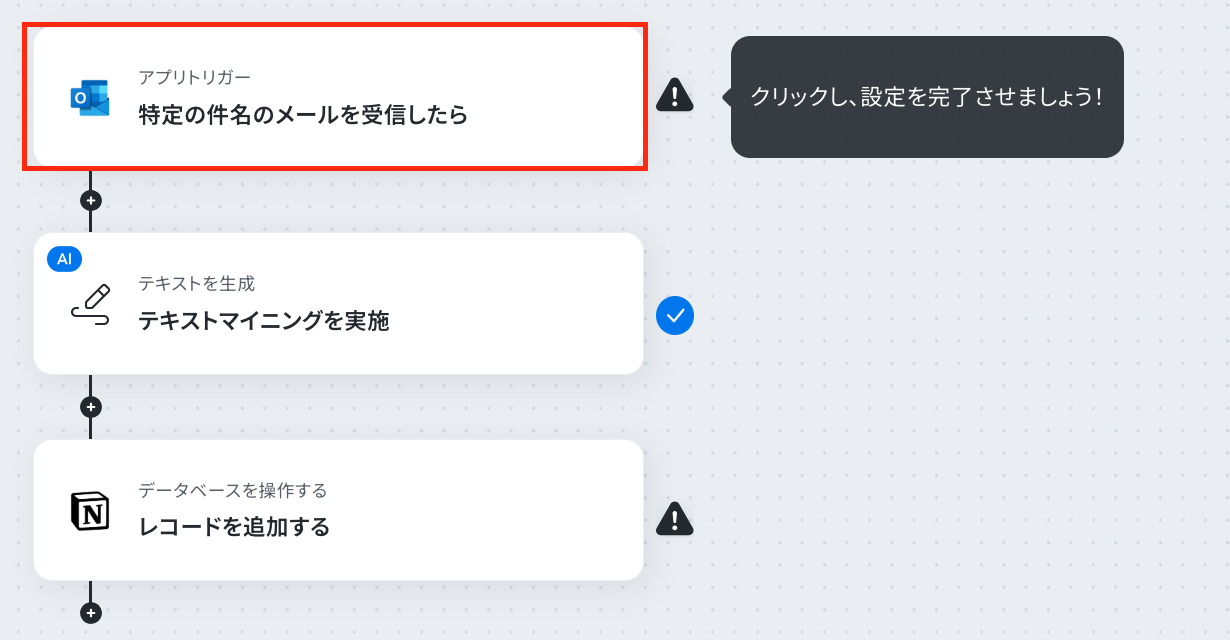The width and height of the screenshot is (1230, 640).
Task: Click warning icon beside レコードを追加する step
Action: 675,518
